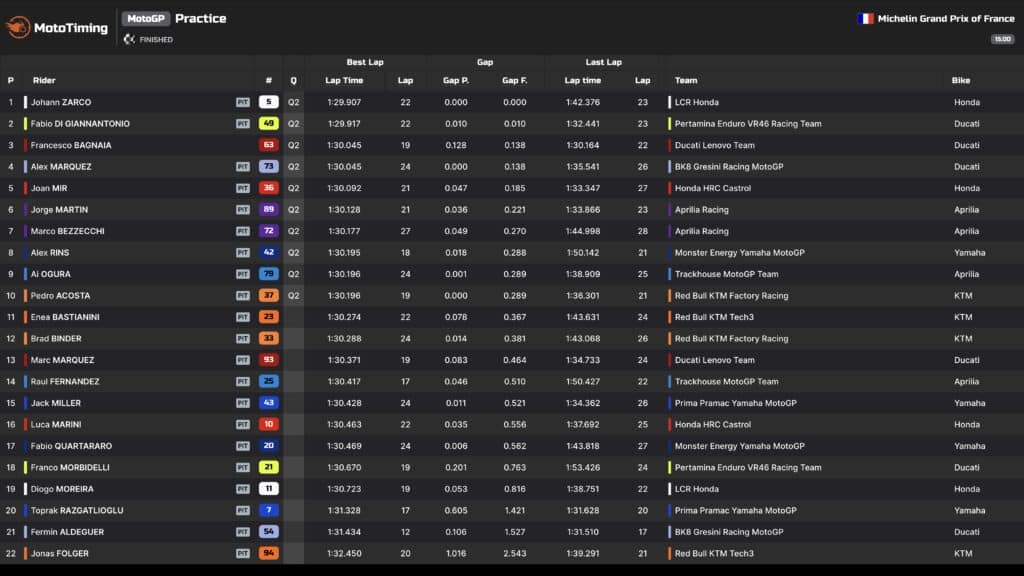Click number 21 badge for Morbidelli

[x=268, y=468]
